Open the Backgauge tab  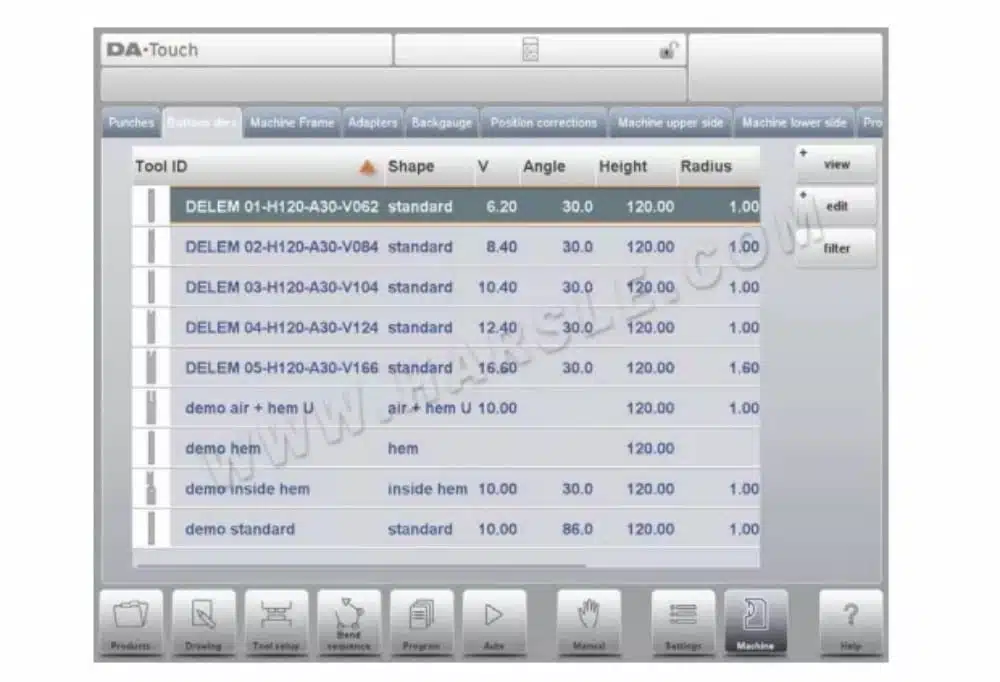[x=442, y=122]
